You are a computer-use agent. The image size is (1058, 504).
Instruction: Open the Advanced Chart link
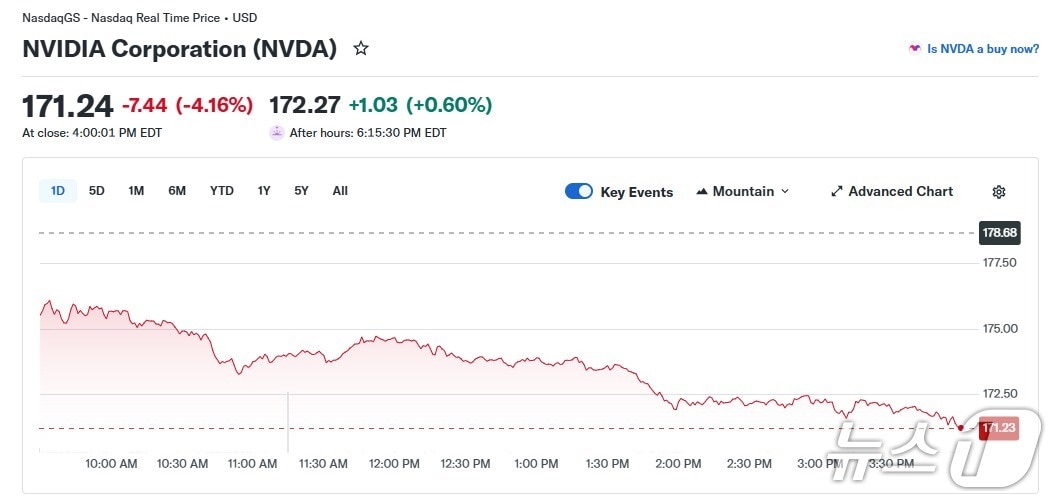tap(900, 192)
